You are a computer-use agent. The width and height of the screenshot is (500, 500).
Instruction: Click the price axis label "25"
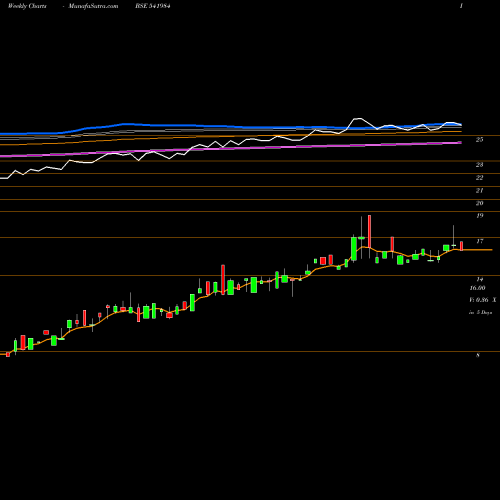tap(479, 140)
